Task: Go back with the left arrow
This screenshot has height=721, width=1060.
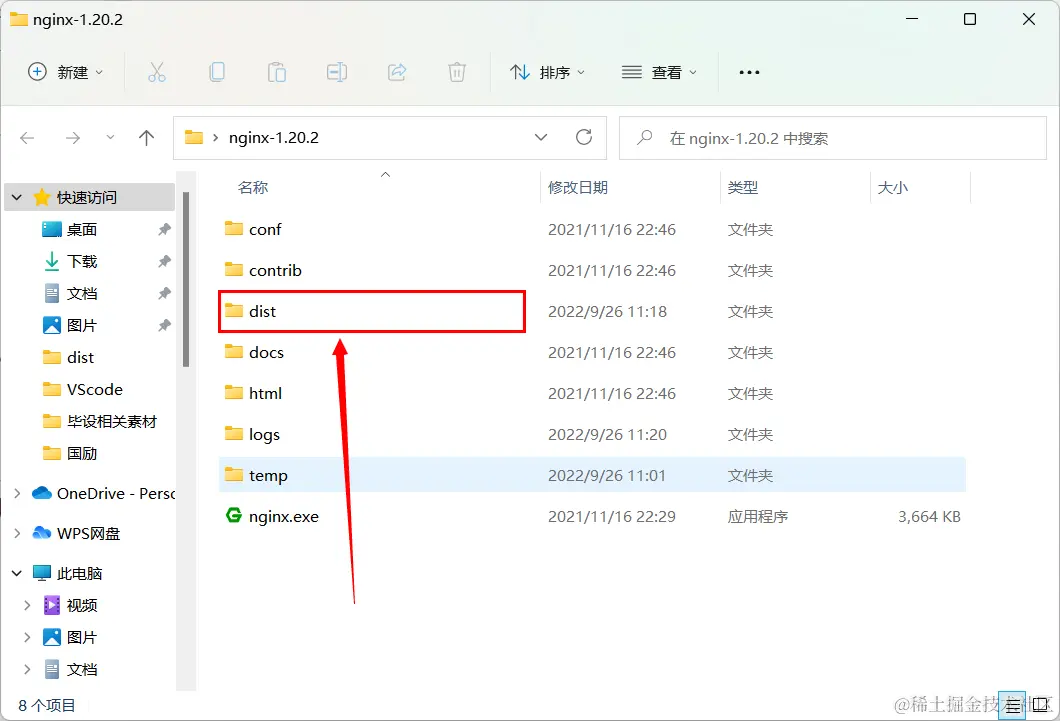Action: point(27,139)
